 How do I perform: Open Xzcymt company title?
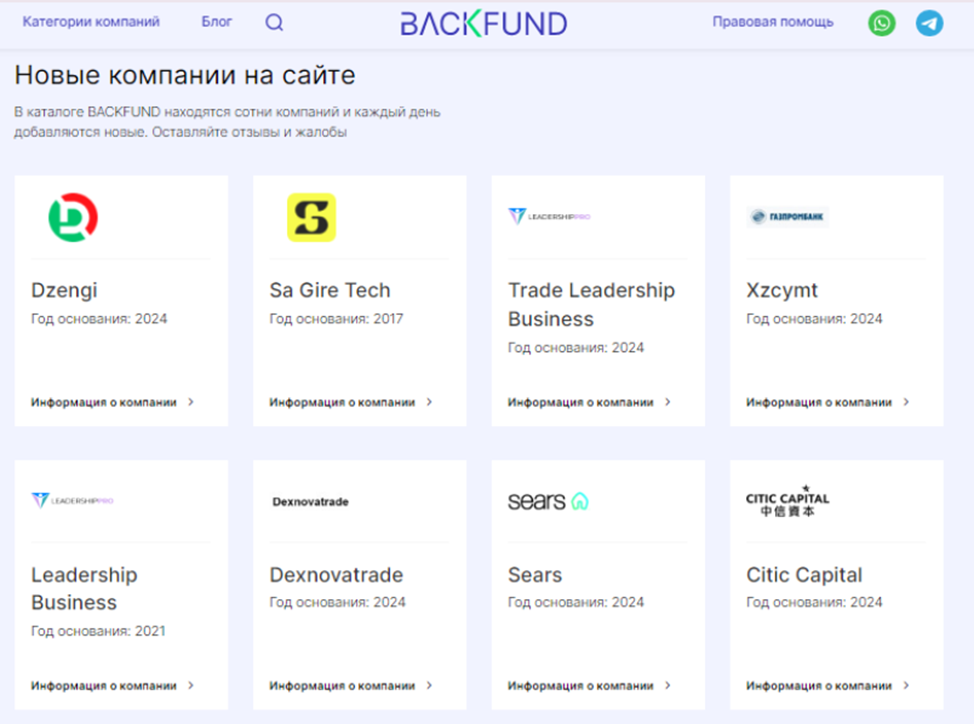pos(782,290)
